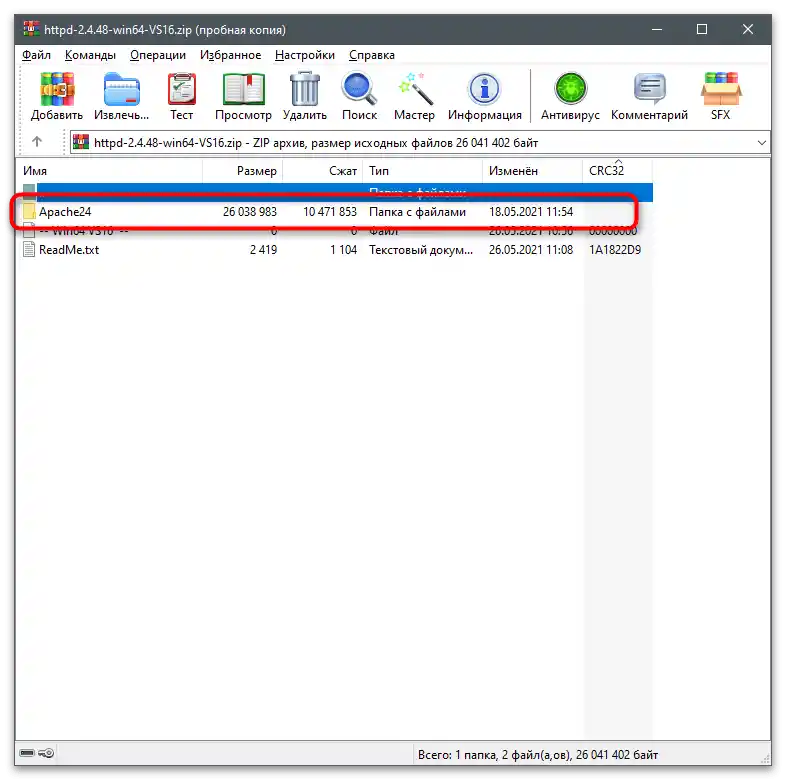
Task: Open the Настройки menu
Action: pos(305,55)
